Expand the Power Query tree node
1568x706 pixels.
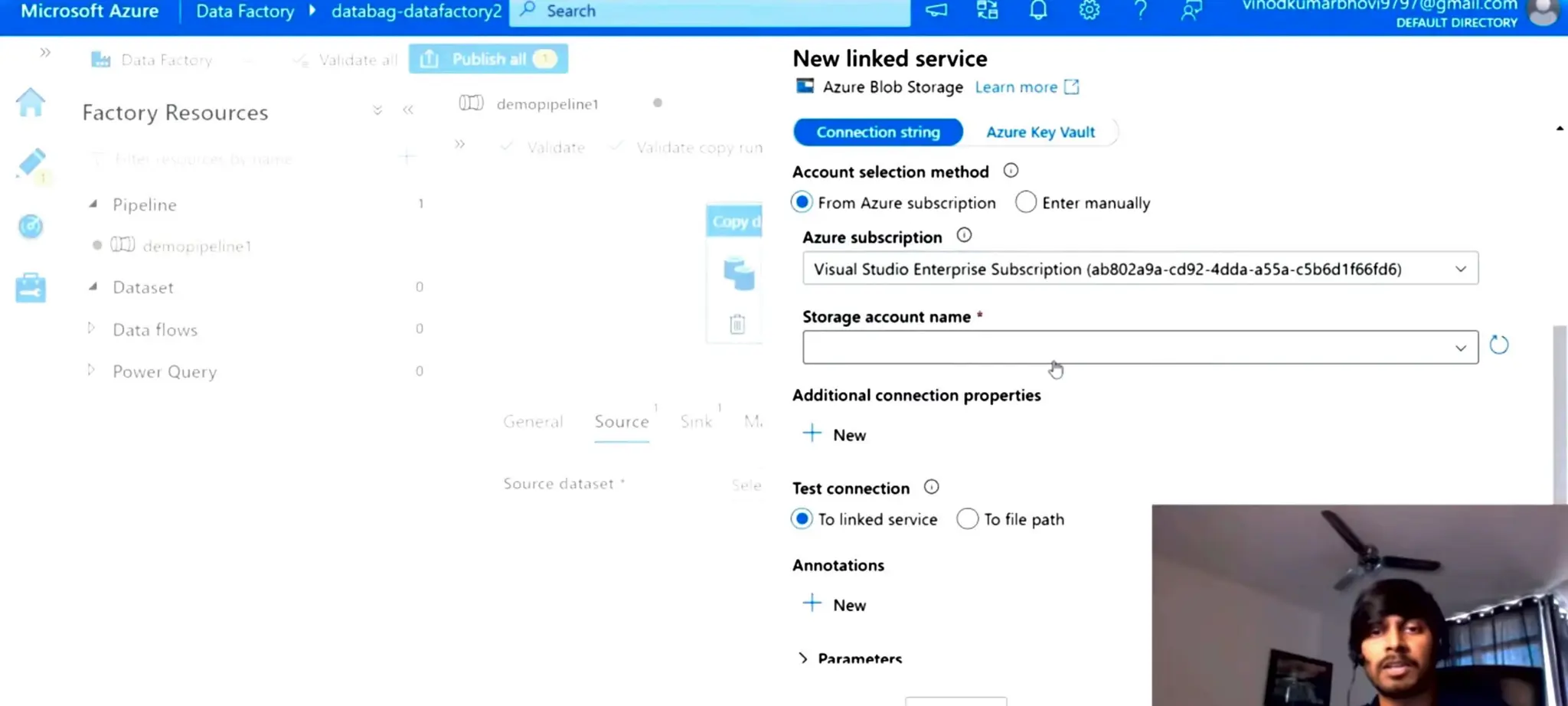92,371
